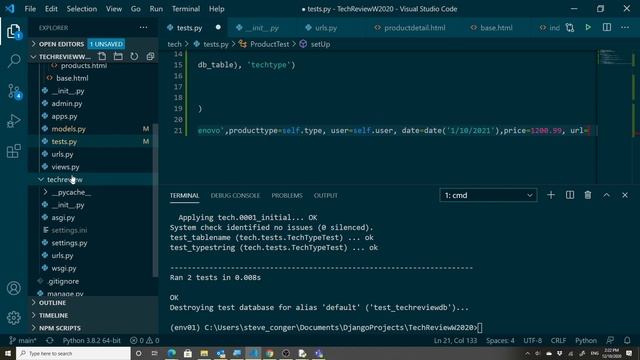Open the Explorer view in activity bar

[13, 31]
